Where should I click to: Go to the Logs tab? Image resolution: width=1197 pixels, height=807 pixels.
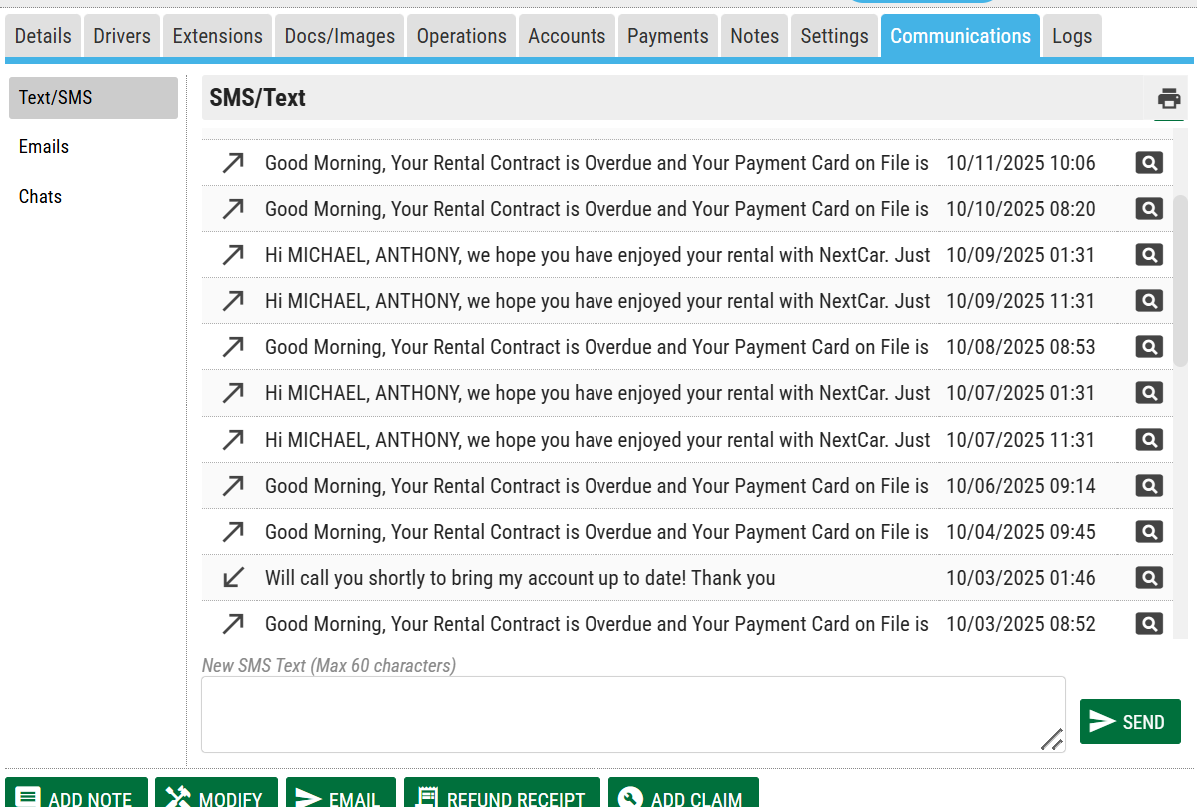(x=1071, y=36)
